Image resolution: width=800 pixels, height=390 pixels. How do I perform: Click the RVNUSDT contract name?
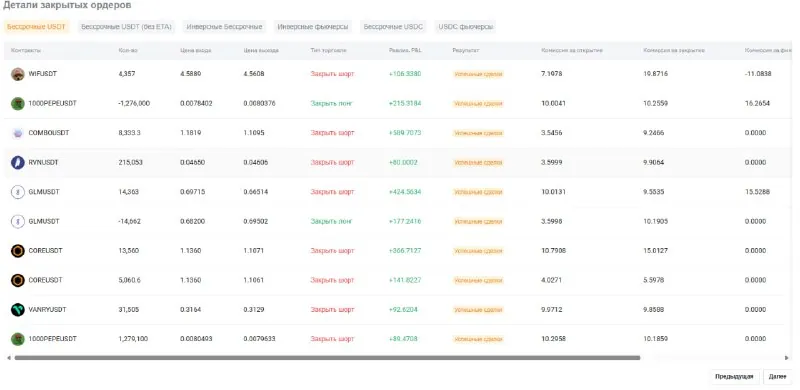pos(43,163)
